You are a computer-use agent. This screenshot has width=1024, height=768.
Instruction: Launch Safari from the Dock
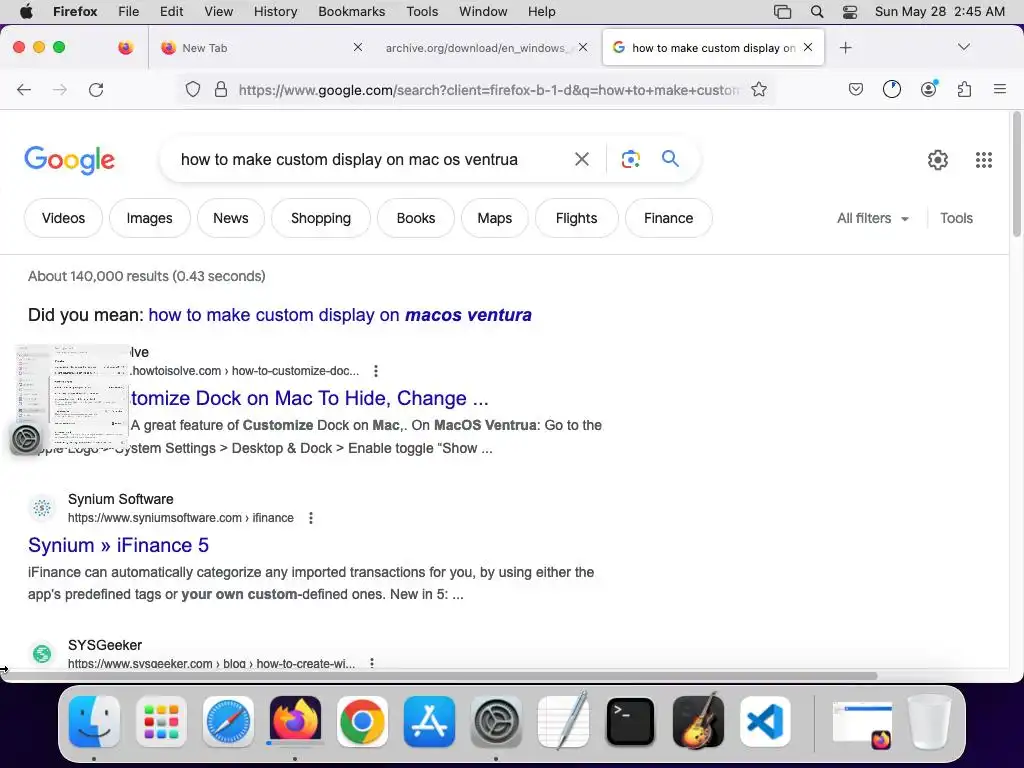tap(228, 722)
